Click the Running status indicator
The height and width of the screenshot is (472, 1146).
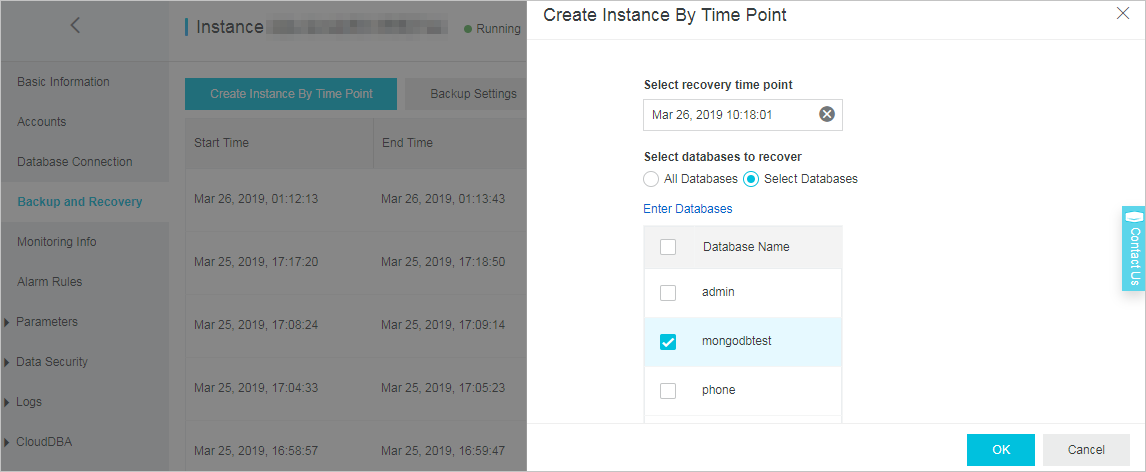click(x=493, y=29)
